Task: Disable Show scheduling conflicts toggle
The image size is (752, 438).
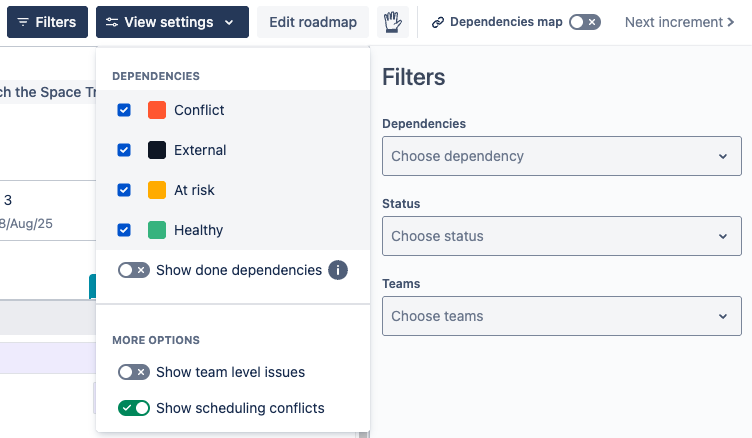Action: pos(133,408)
